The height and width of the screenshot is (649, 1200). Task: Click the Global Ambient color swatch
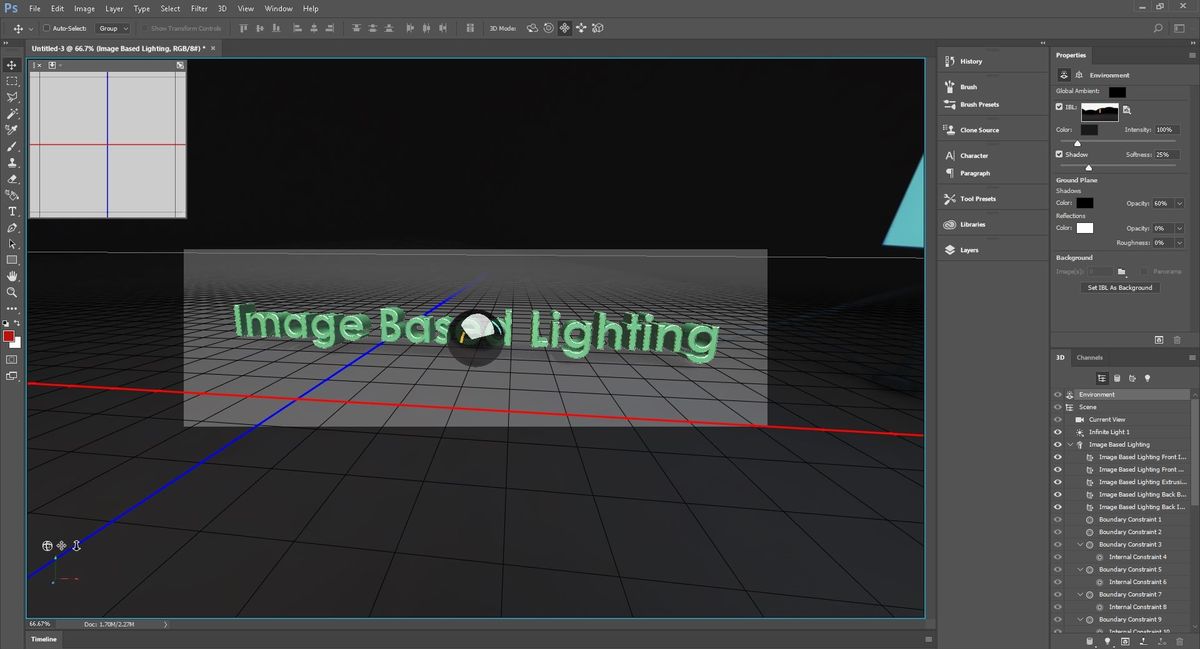pyautogui.click(x=1117, y=91)
